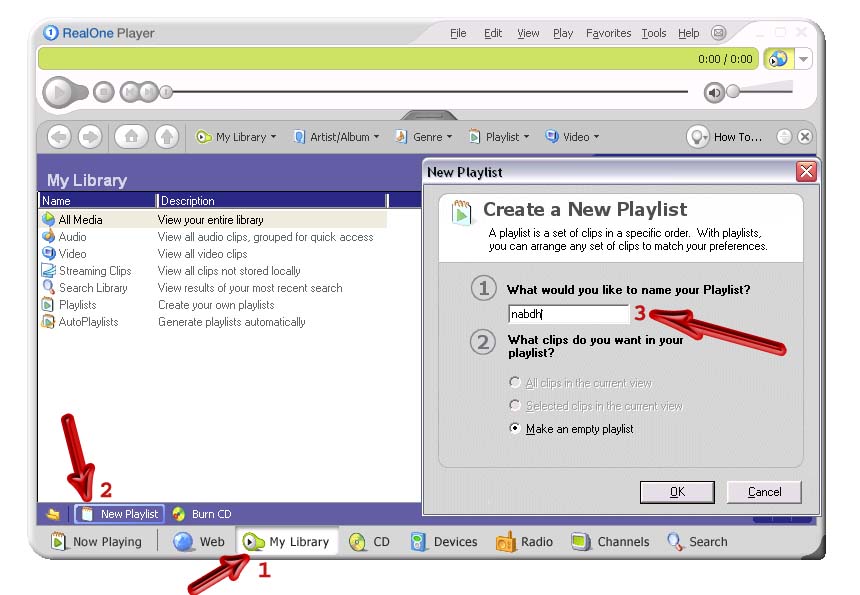Screen dimensions: 860x595
Task: Open the Artist/Album dropdown
Action: point(336,137)
